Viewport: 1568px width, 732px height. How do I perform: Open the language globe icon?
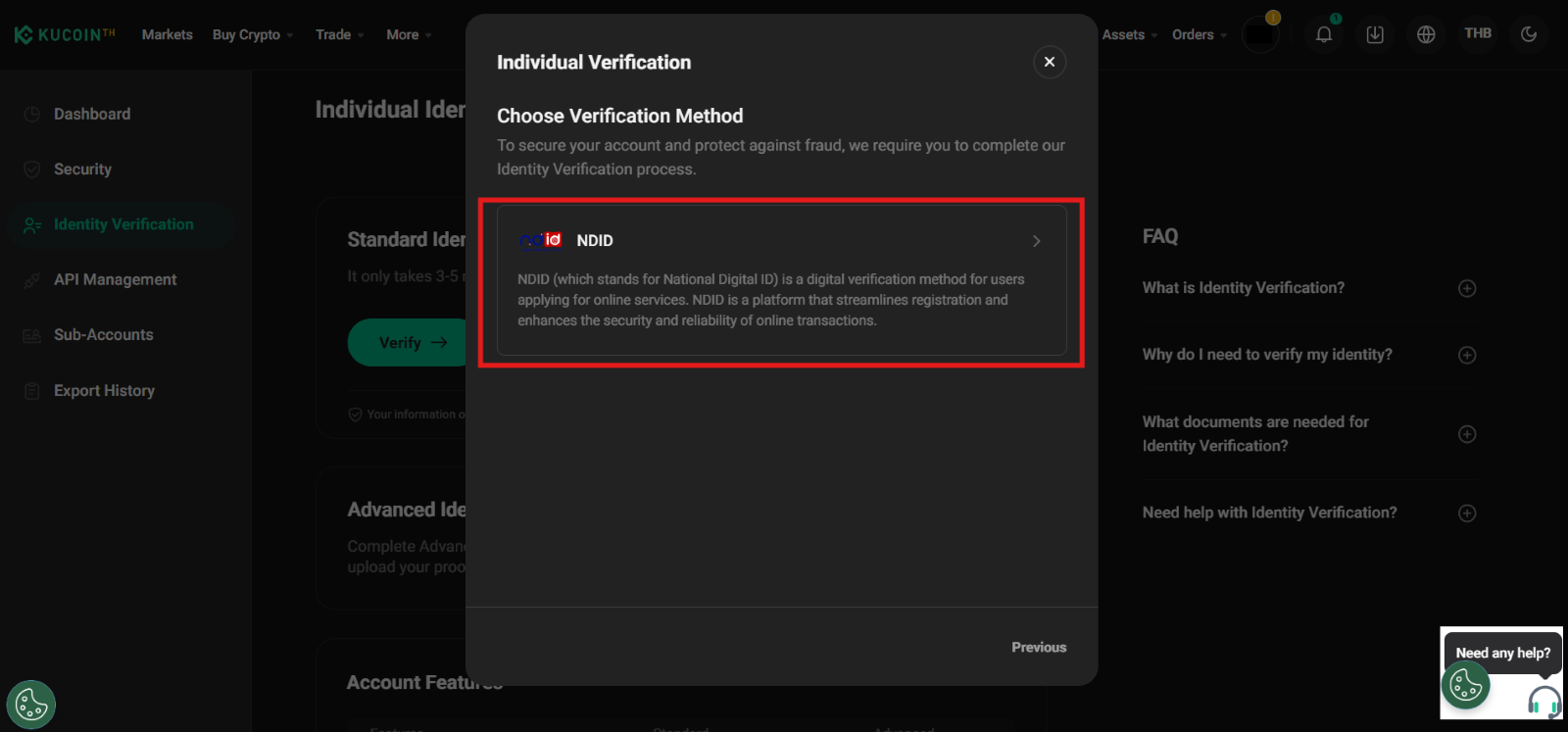point(1426,34)
